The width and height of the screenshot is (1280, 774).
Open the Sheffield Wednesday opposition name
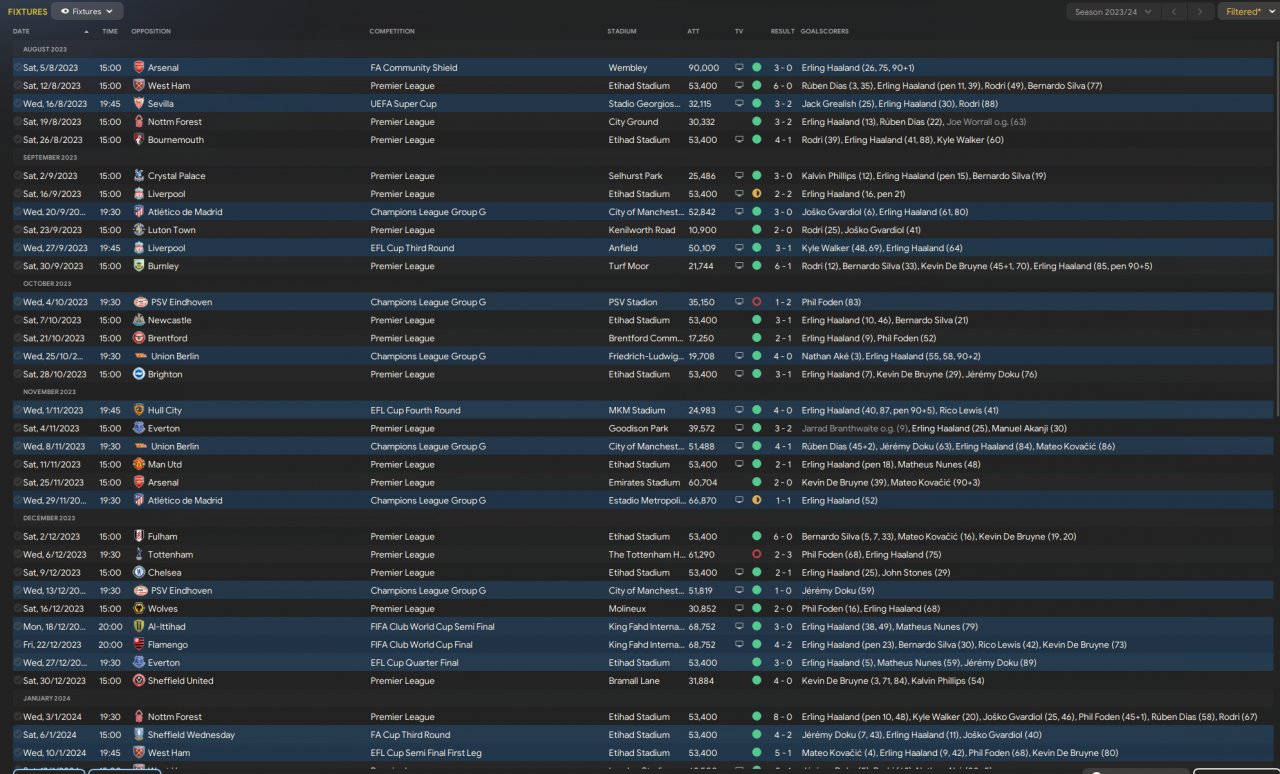pos(191,735)
